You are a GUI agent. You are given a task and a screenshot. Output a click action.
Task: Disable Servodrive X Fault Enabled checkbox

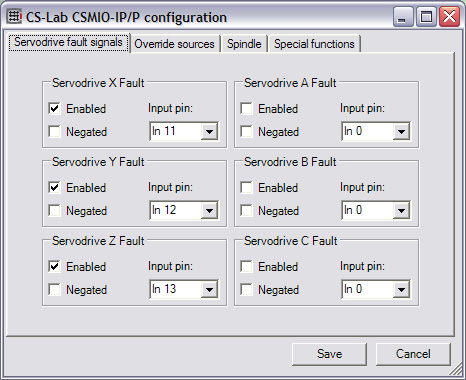coord(54,108)
